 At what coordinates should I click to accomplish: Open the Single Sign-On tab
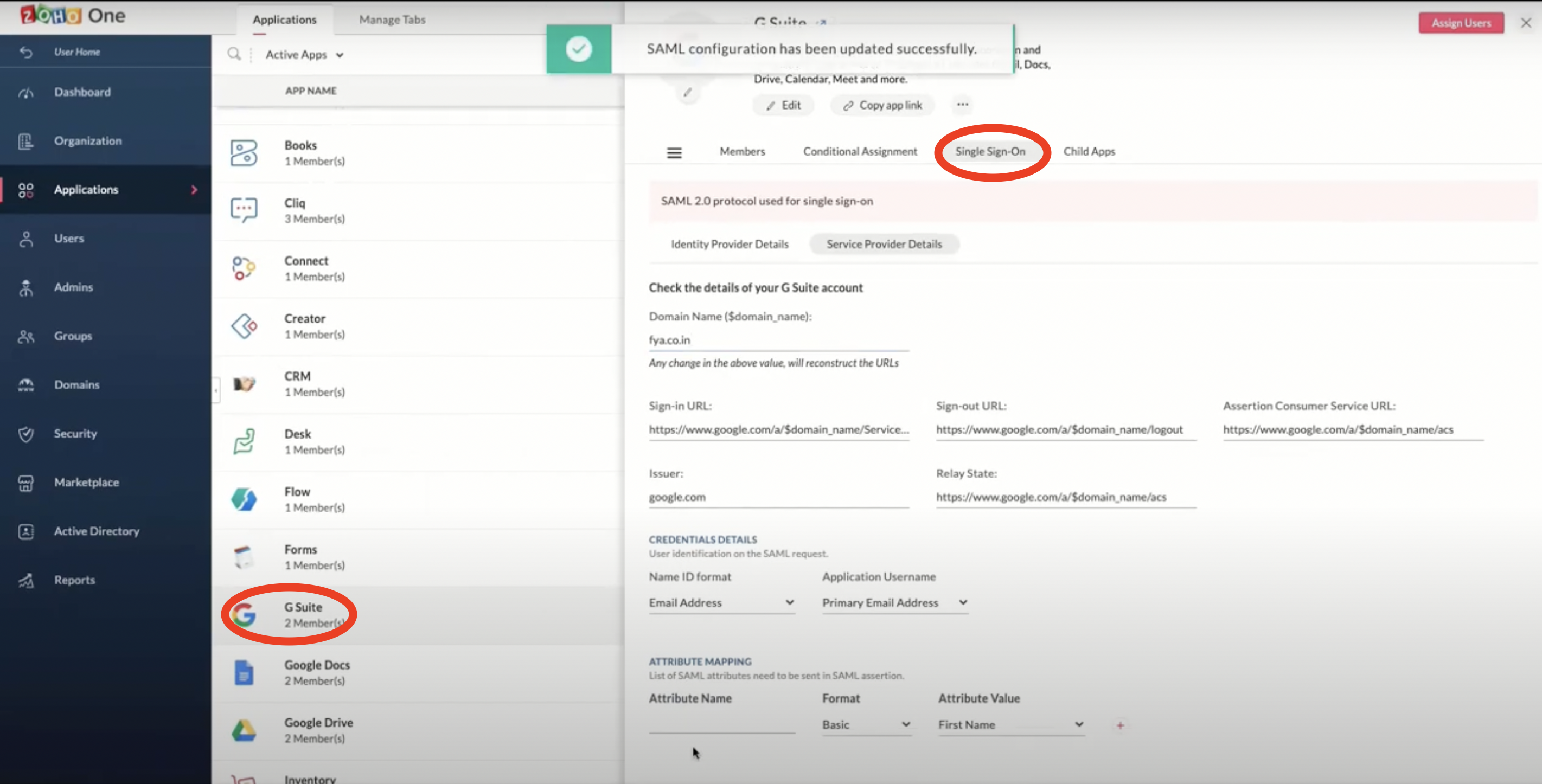(990, 152)
